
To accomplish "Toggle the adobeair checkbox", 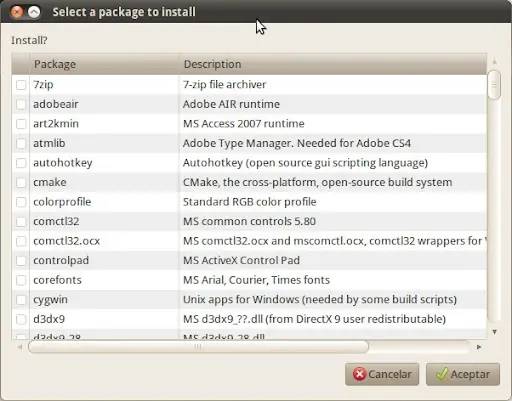I will click(21, 104).
